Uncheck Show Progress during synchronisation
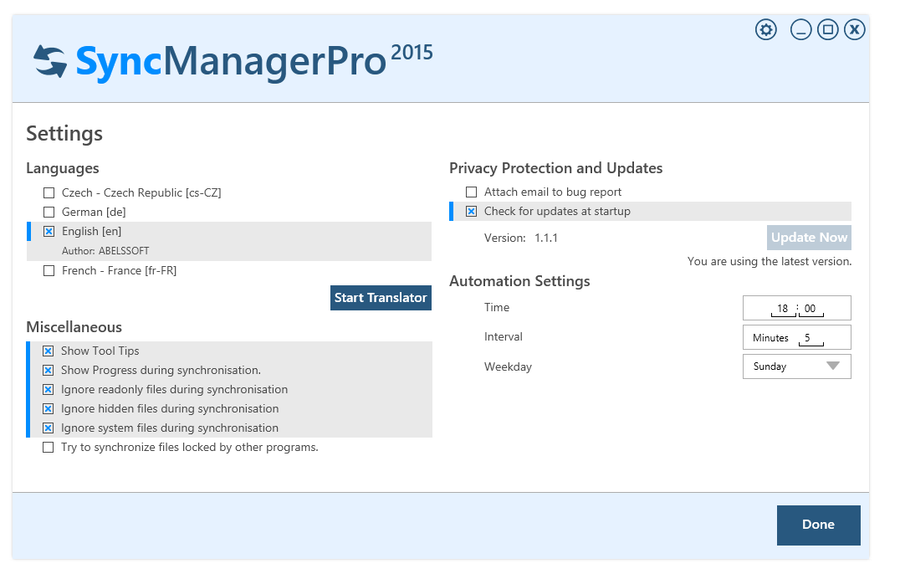Viewport: 900px width, 579px height. (48, 370)
